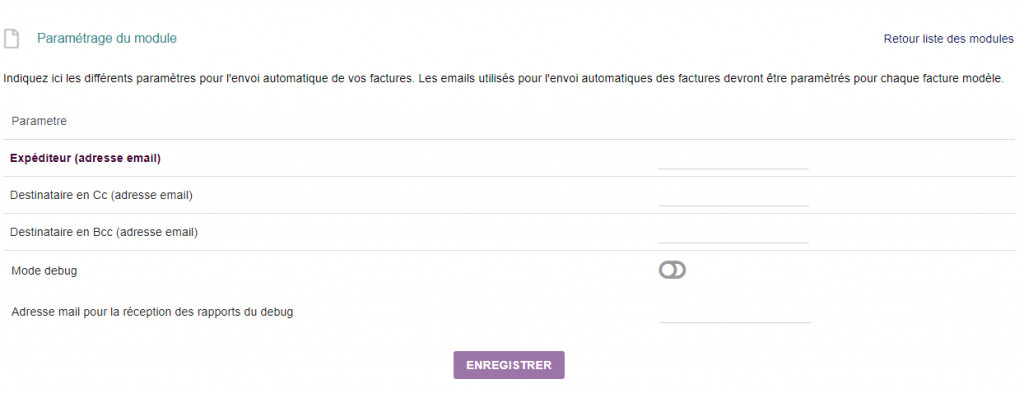Click the Adresse mail pour la réception label
The width and height of the screenshot is (1024, 393).
tap(152, 312)
